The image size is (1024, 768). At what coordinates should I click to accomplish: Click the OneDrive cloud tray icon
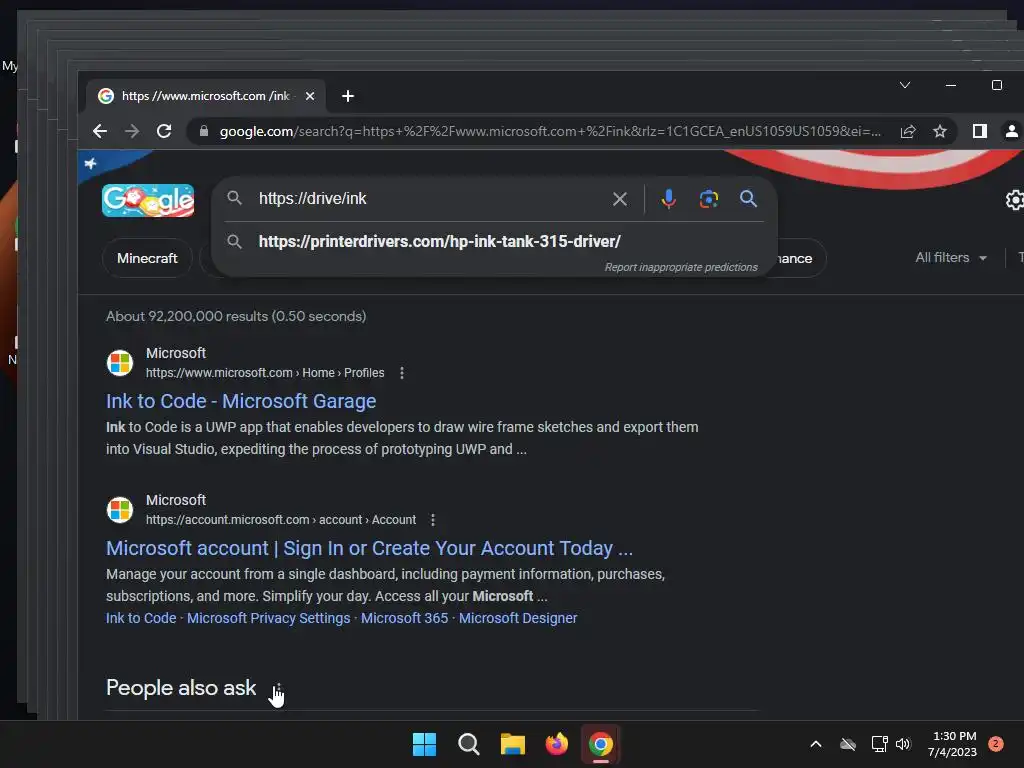pyautogui.click(x=848, y=744)
